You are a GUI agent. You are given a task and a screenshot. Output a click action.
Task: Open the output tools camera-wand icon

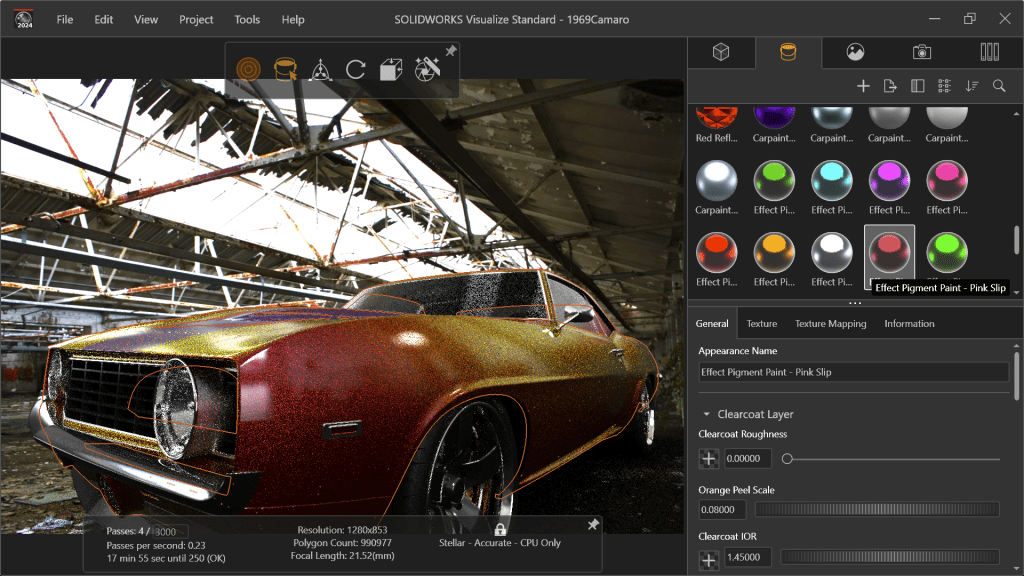click(427, 69)
